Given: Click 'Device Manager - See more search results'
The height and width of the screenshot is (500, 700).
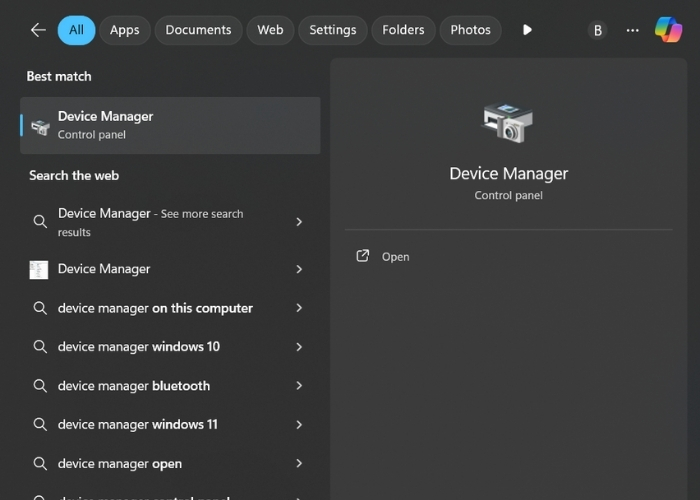Looking at the screenshot, I should pos(150,222).
